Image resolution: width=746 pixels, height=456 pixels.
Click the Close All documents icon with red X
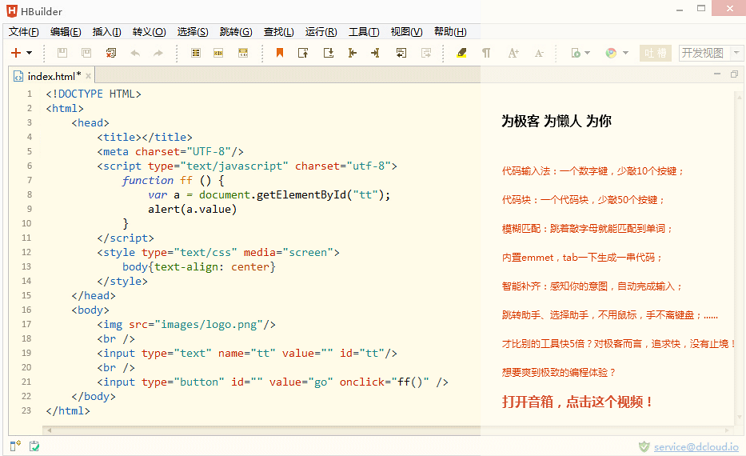coord(111,53)
